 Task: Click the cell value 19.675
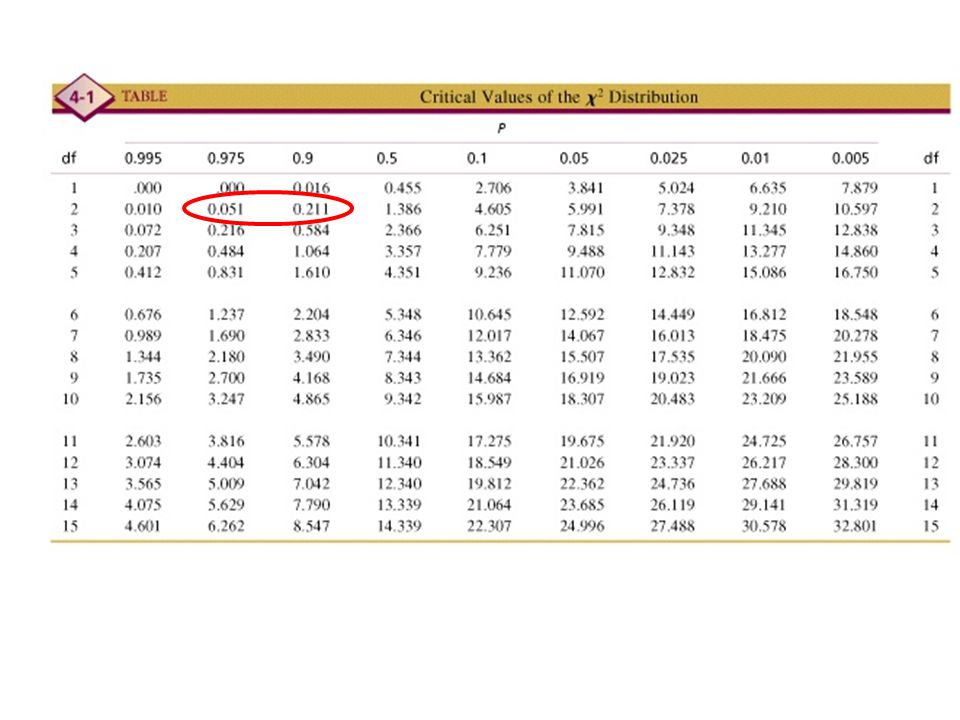582,441
